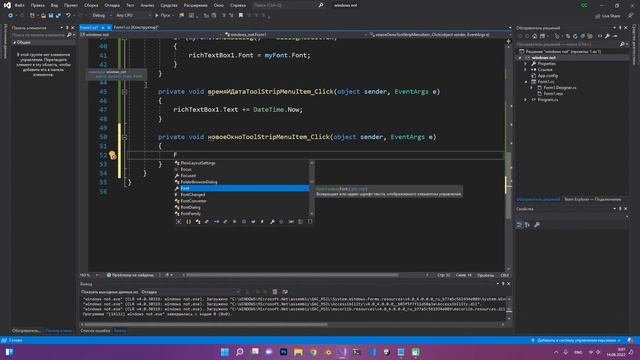Select App.config in Solution Explorer
The width and height of the screenshot is (640, 360).
pyautogui.click(x=547, y=76)
